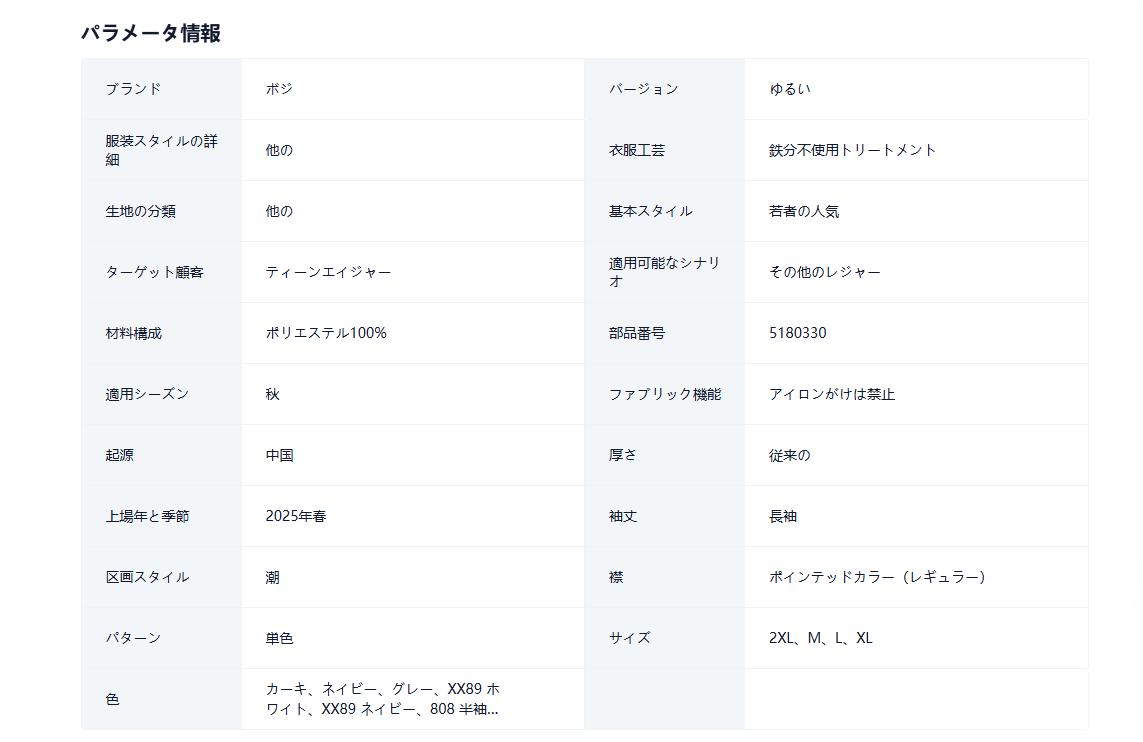Click the 若者の人気 style value
The image size is (1143, 742).
(x=803, y=211)
